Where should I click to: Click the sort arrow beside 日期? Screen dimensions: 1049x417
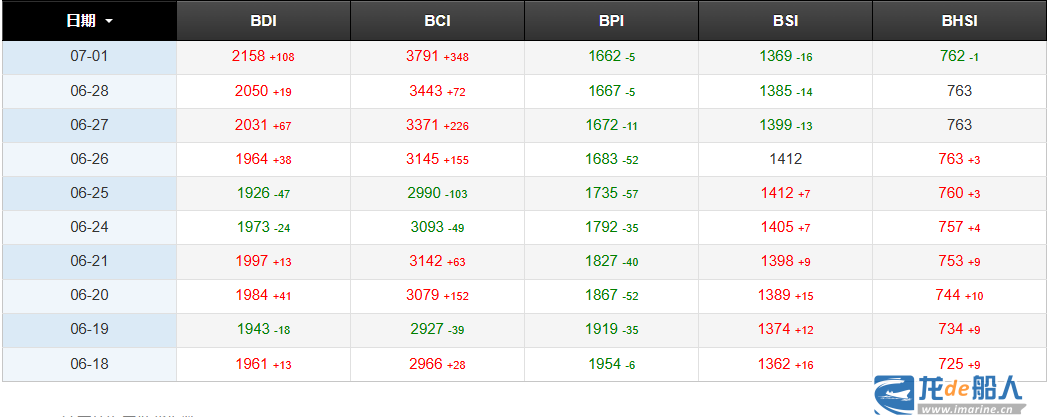click(x=108, y=21)
